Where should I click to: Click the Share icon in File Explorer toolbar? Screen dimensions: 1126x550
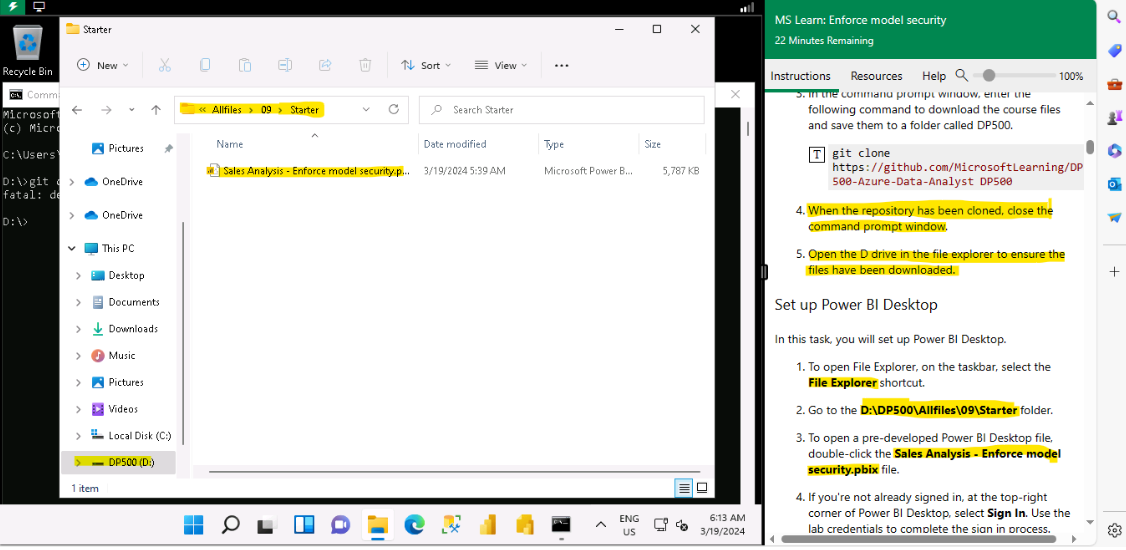pos(325,65)
